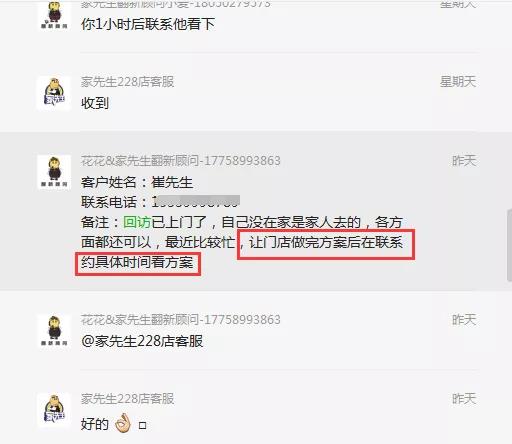Viewport: 512px width, 444px height.
Task: Click the OK hand emoji in reply
Action: [123, 423]
